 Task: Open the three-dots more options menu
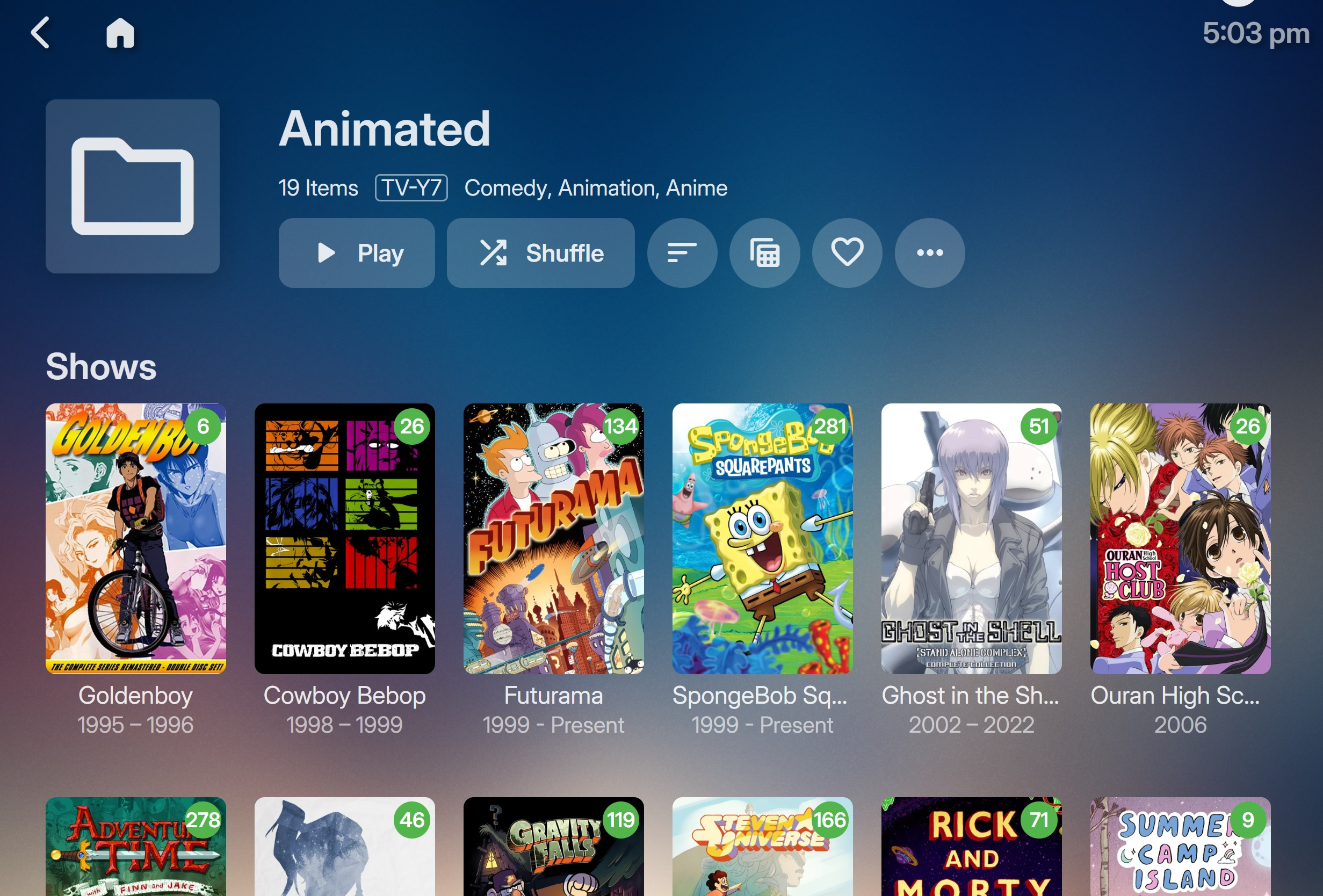[930, 253]
